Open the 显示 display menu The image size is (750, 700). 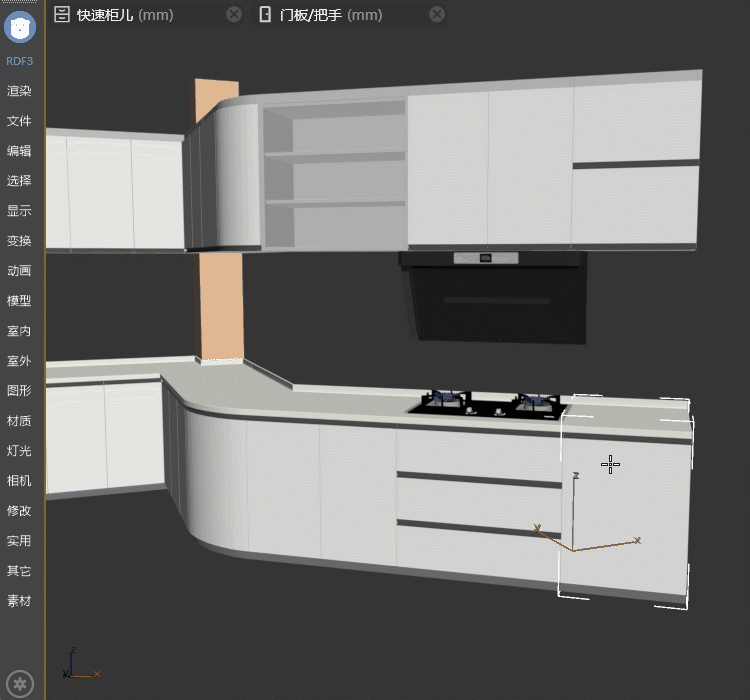point(19,211)
